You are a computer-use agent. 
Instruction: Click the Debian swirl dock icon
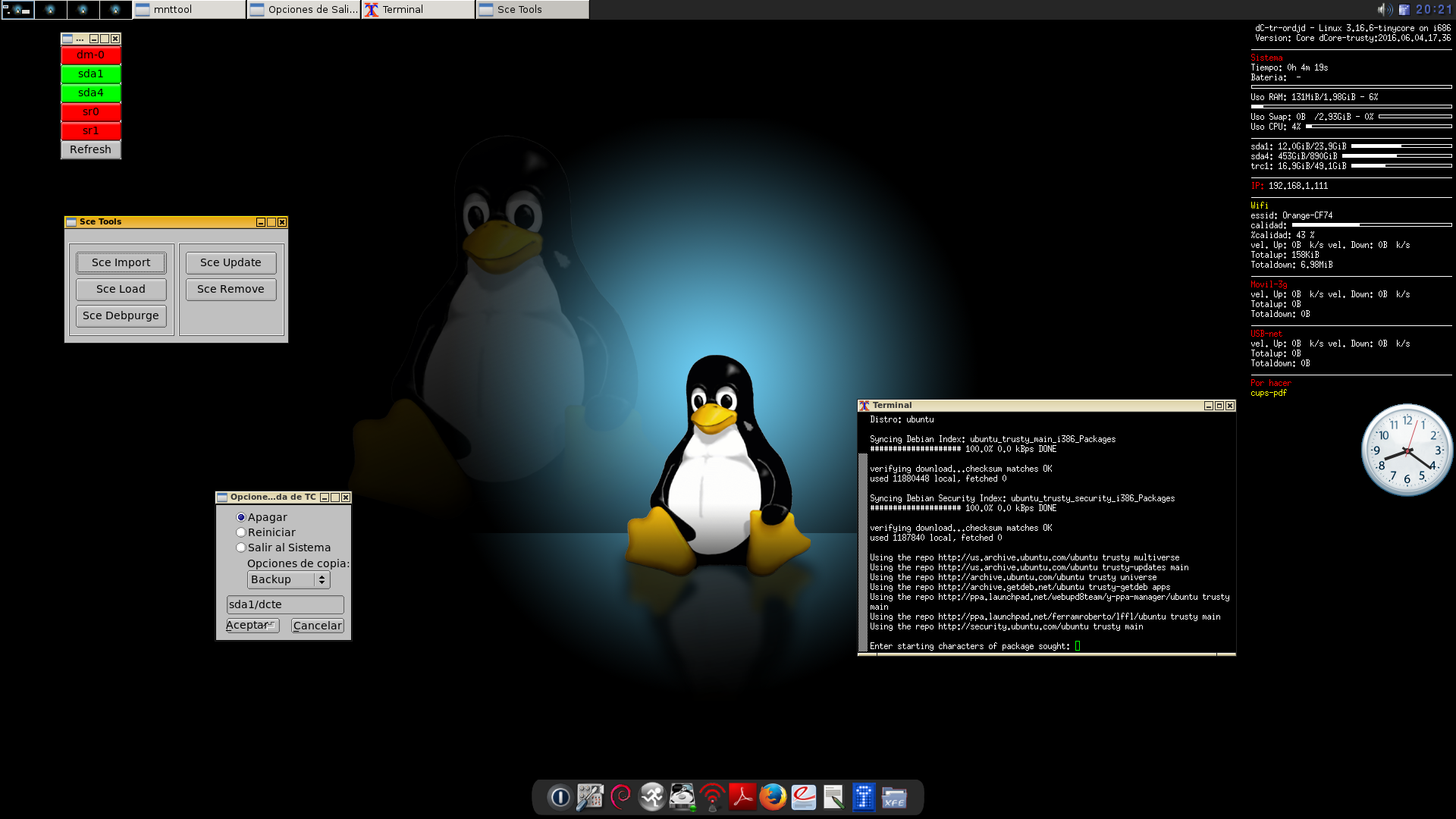621,797
